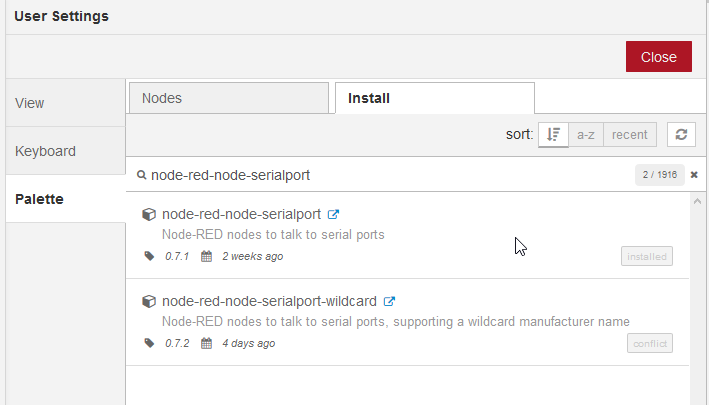Image resolution: width=709 pixels, height=405 pixels.
Task: Toggle a-z sort option
Action: [586, 134]
